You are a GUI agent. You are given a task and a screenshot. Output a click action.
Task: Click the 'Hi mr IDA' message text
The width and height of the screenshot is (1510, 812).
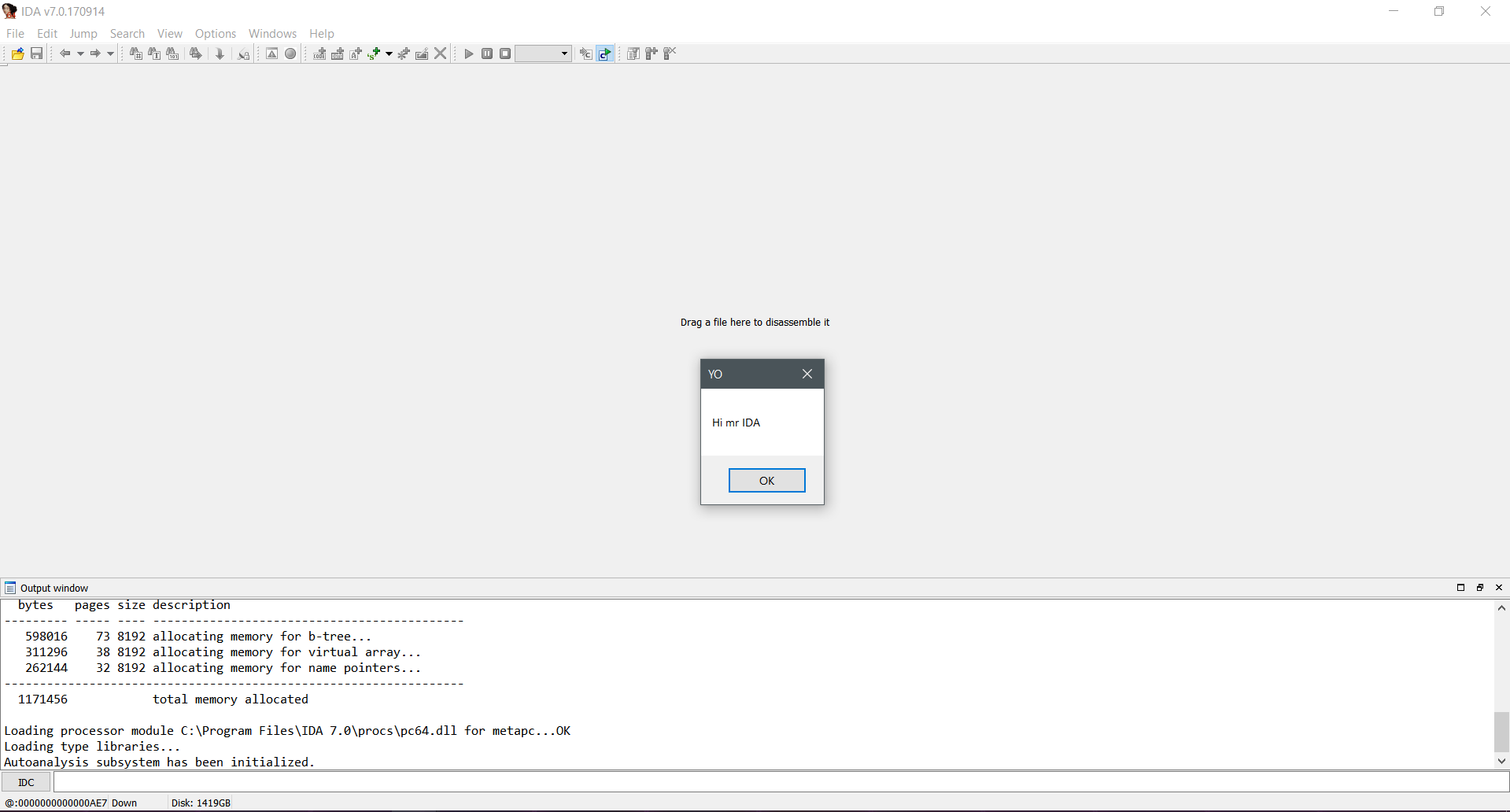[737, 423]
